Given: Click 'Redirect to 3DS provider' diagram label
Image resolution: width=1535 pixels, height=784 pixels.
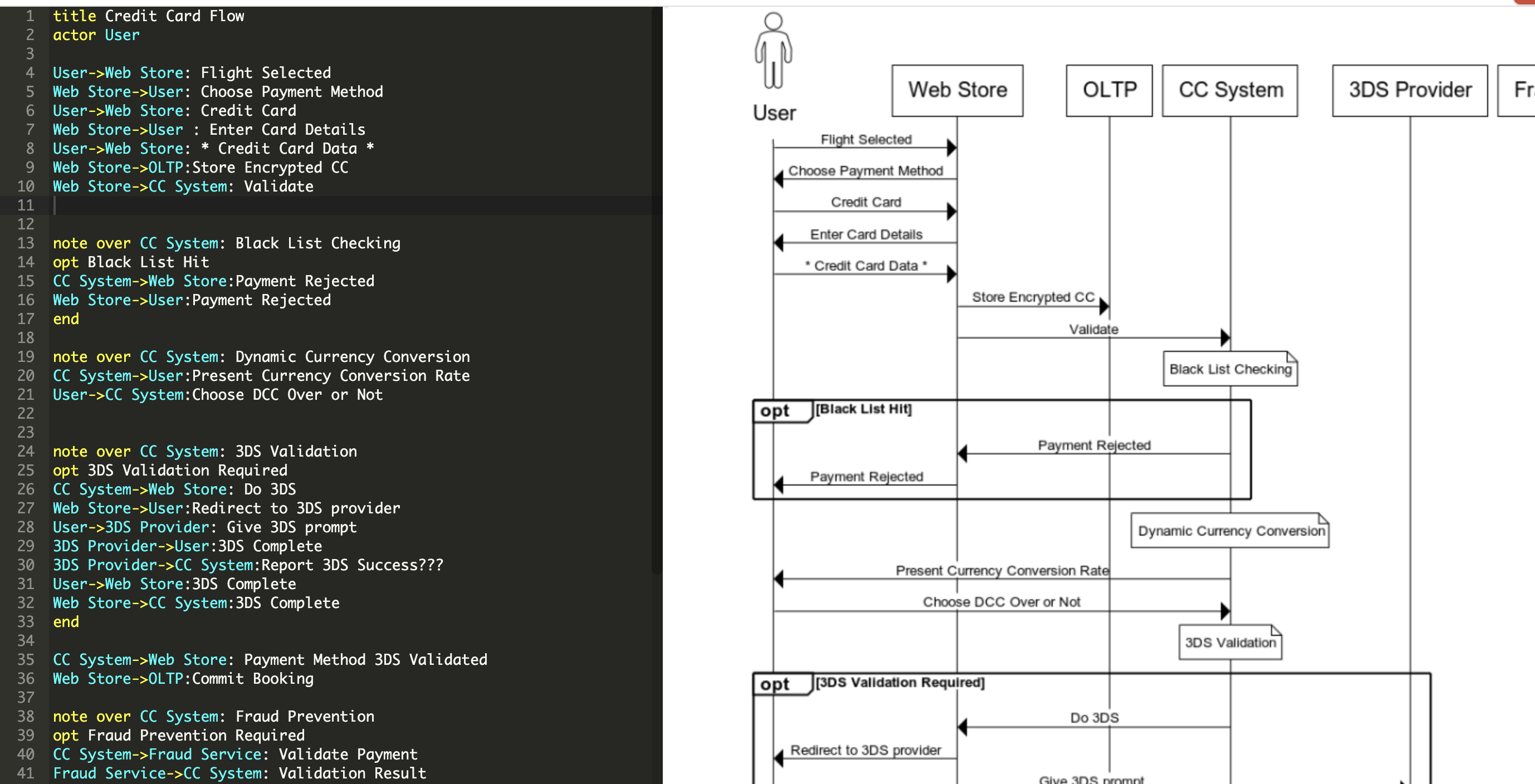Looking at the screenshot, I should [865, 750].
